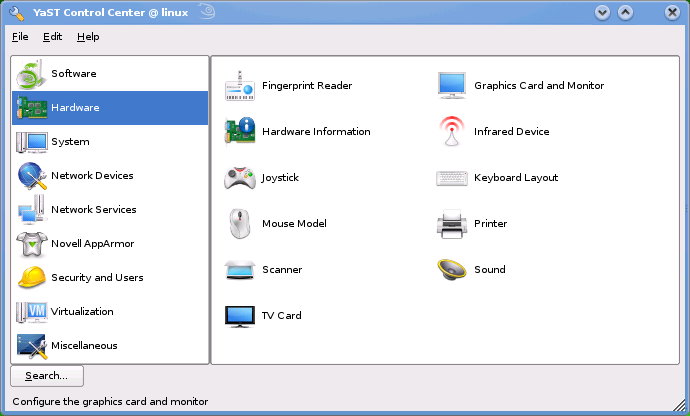Select the Keyboard Layout icon
690x416 pixels.
pos(452,178)
